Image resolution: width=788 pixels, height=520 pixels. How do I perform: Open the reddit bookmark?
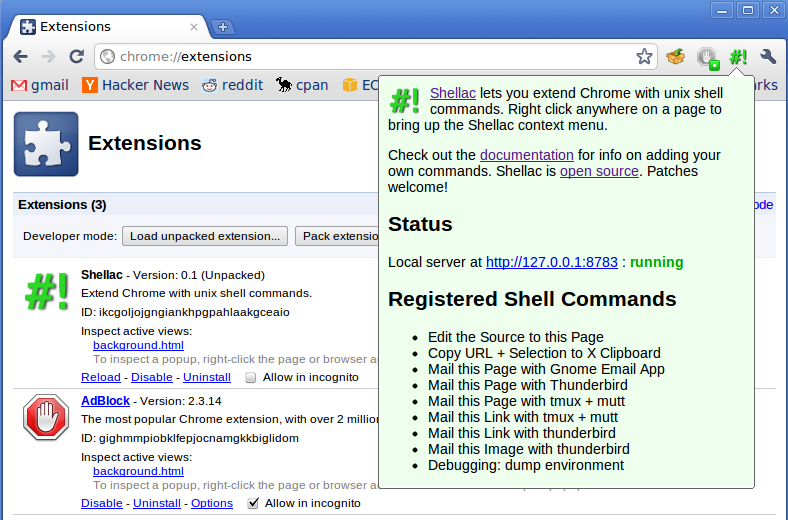(233, 85)
